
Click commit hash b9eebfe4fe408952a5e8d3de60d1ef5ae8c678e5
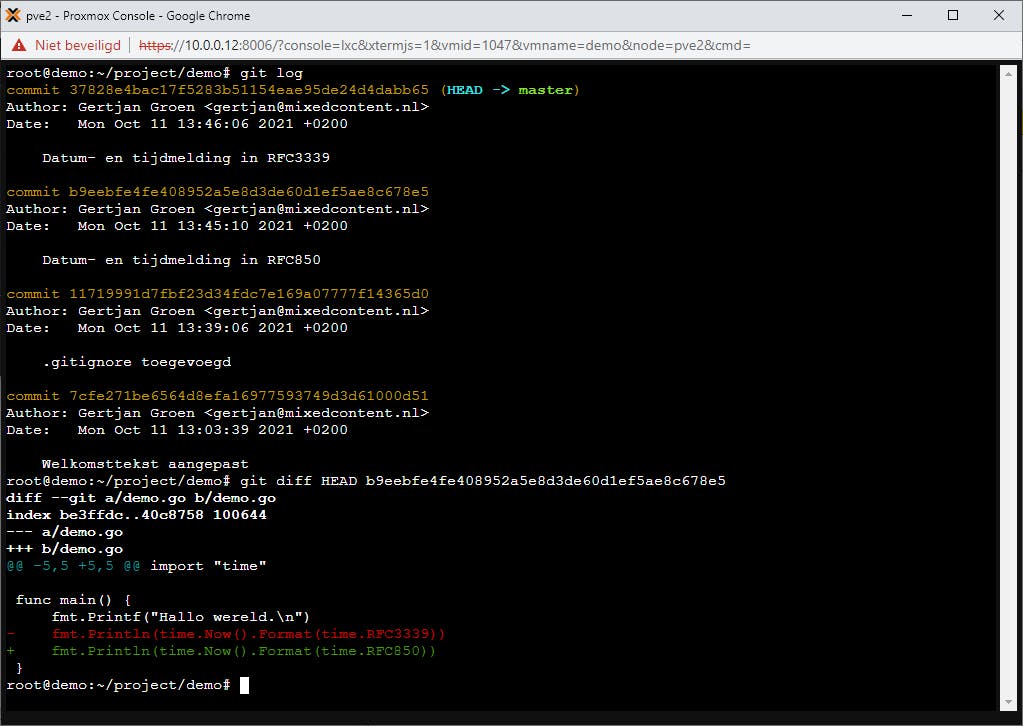[250, 191]
